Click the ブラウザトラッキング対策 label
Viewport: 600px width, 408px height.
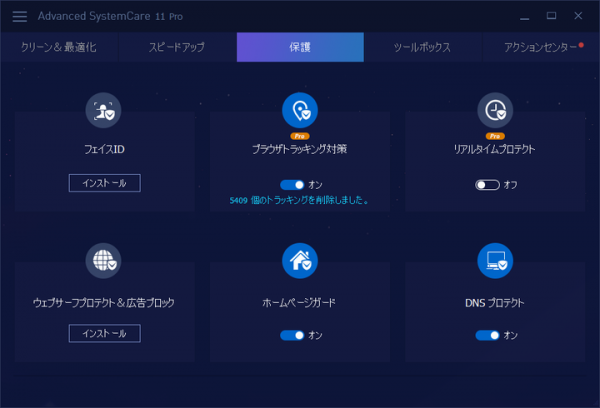tap(300, 149)
